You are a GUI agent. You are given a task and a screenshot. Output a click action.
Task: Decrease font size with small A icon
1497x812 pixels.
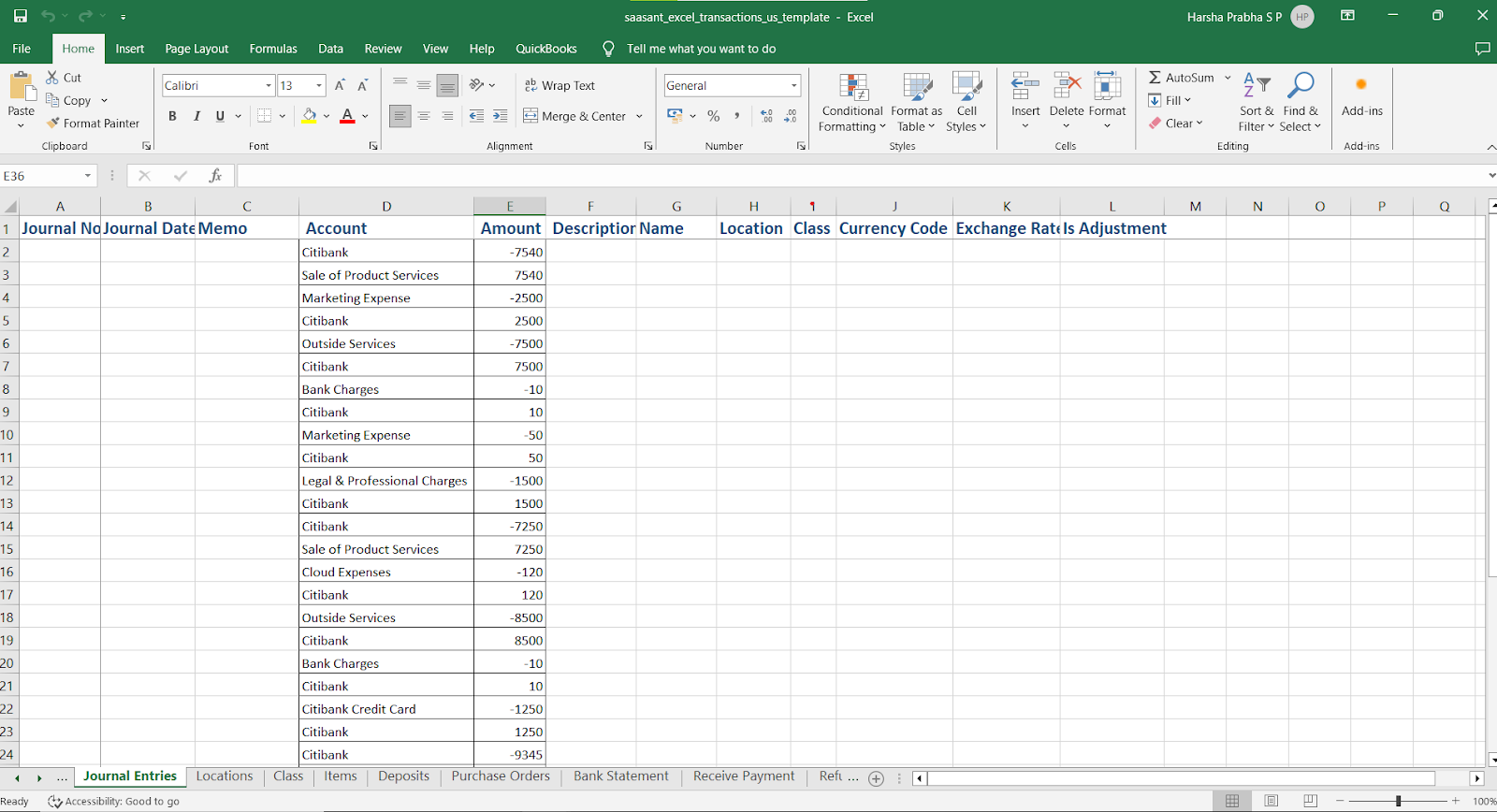pos(363,85)
